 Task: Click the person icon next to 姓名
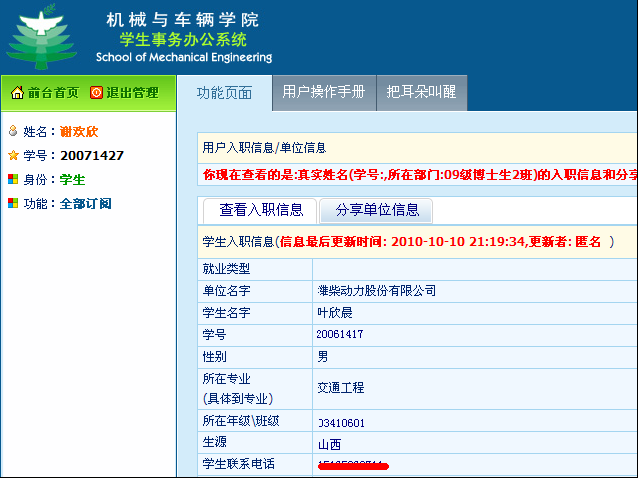pyautogui.click(x=12, y=131)
